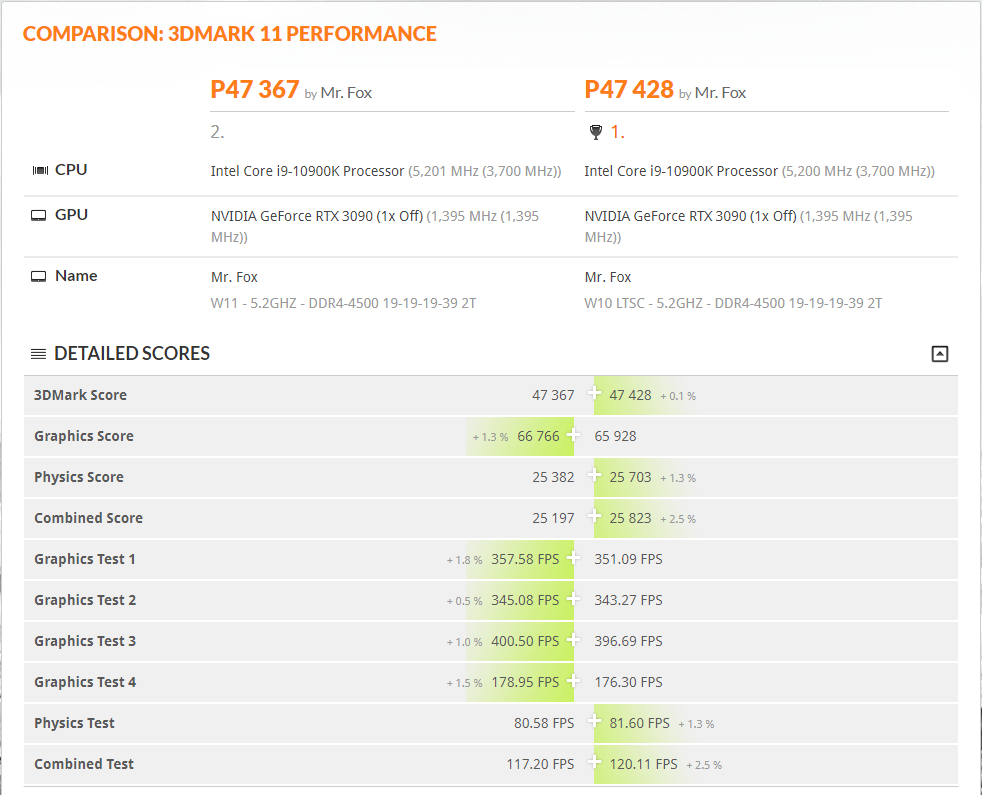
Task: Select the CPU text with 5,201 MHz
Action: click(386, 171)
